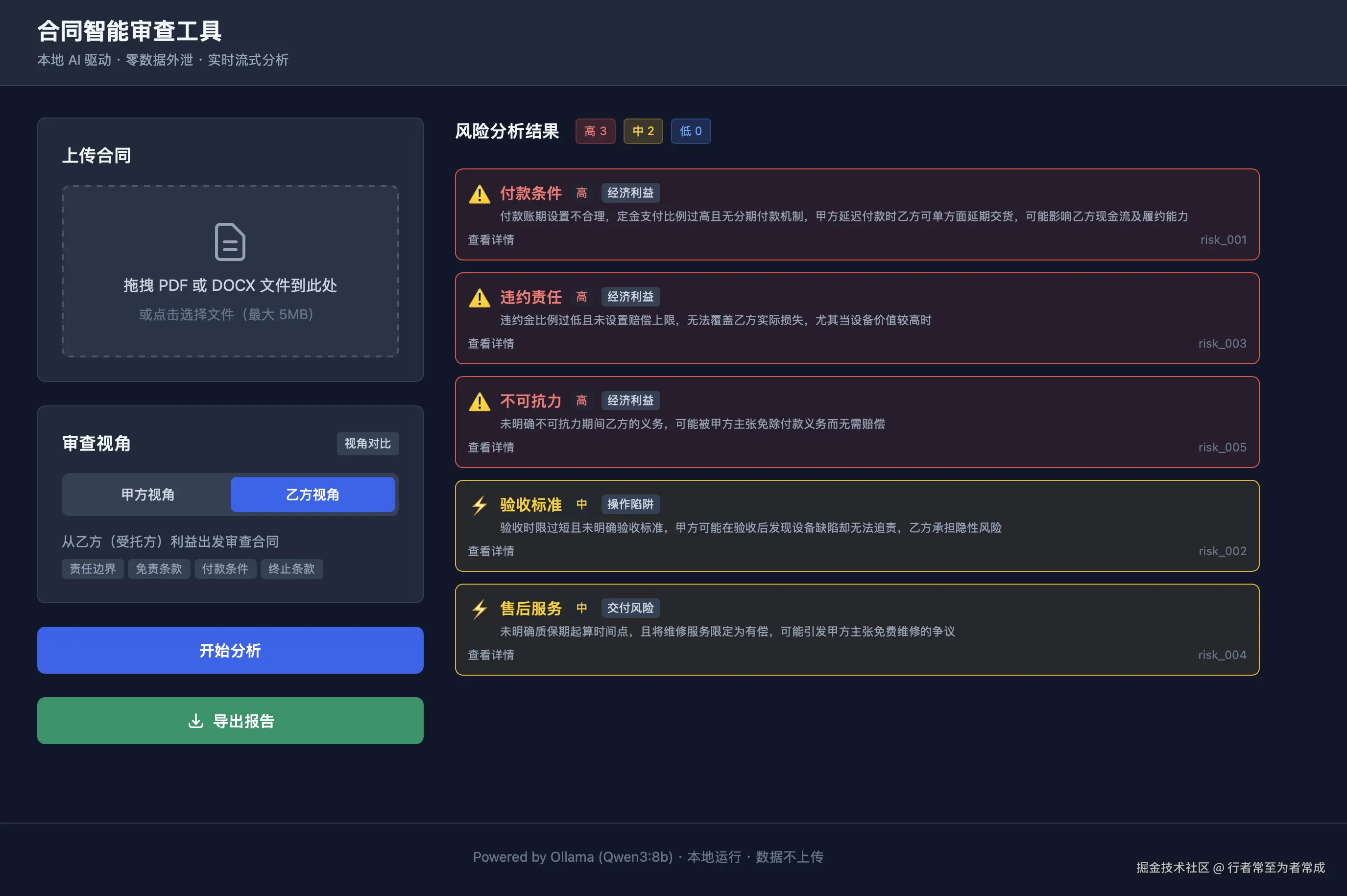Click lightning bolt icon on 售后服务 card

coord(479,609)
